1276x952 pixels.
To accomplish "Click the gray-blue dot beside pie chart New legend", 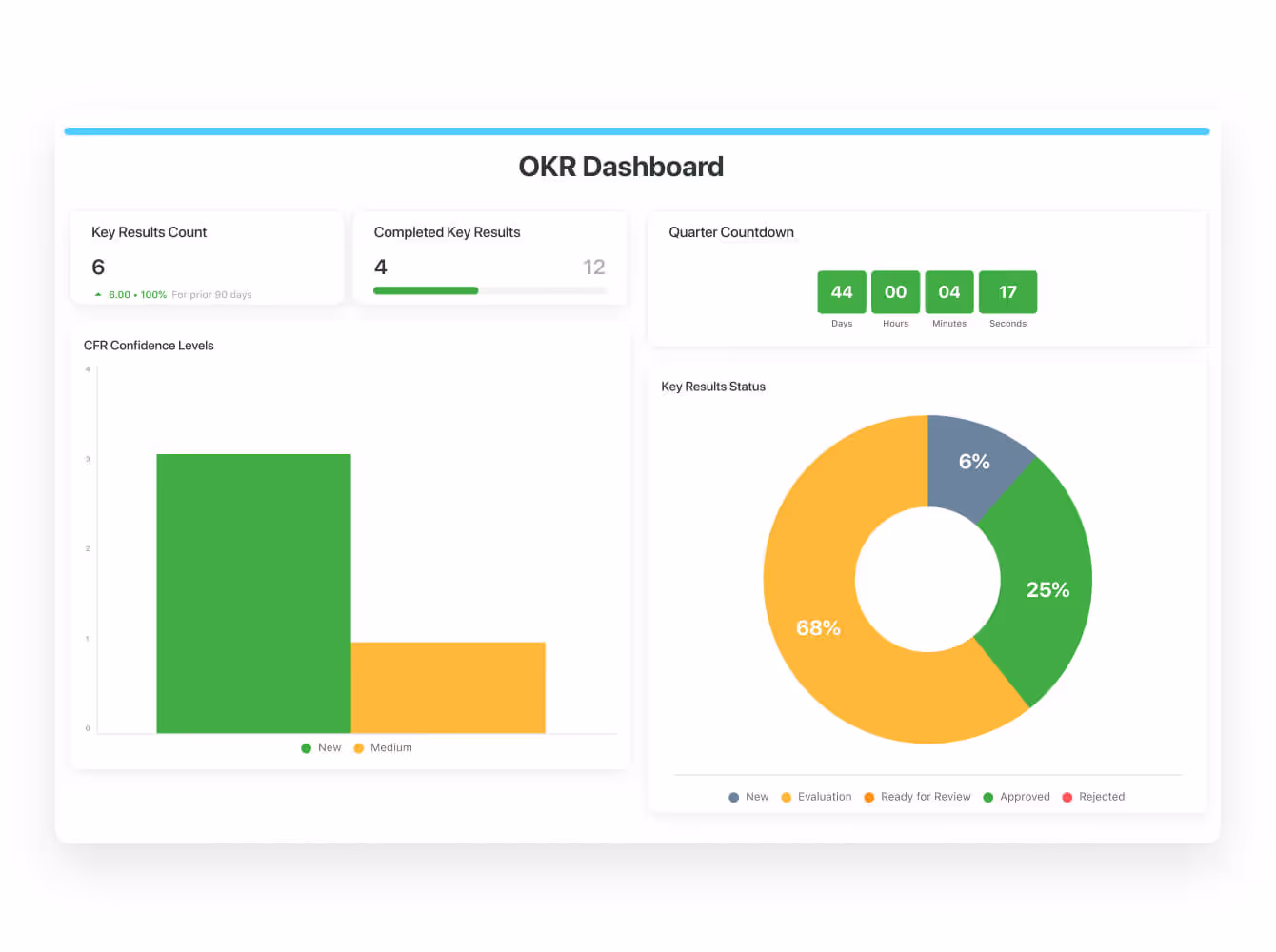I will [x=733, y=798].
